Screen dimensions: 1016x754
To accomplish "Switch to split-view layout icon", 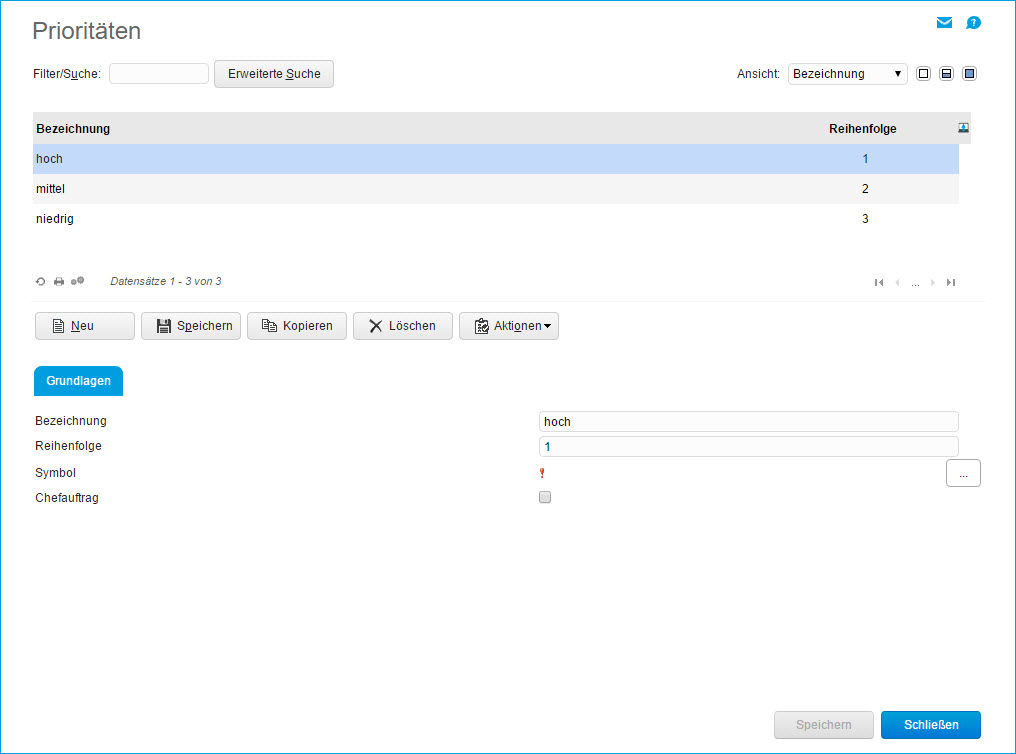I will [946, 74].
